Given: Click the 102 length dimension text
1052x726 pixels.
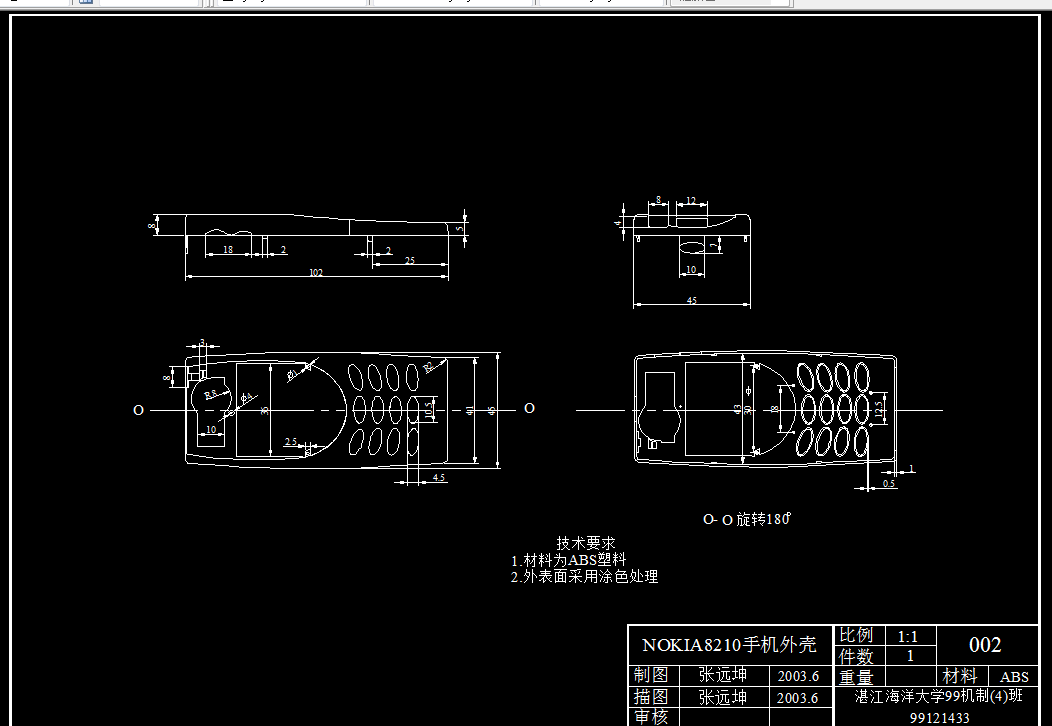Looking at the screenshot, I should pos(316,272).
